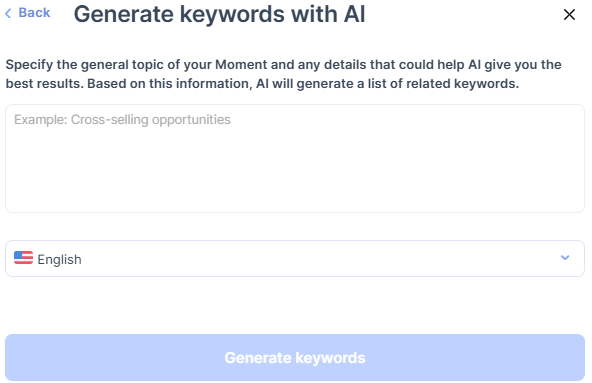Image resolution: width=592 pixels, height=383 pixels.
Task: Expand language list with the chevron arrow
Action: [565, 258]
